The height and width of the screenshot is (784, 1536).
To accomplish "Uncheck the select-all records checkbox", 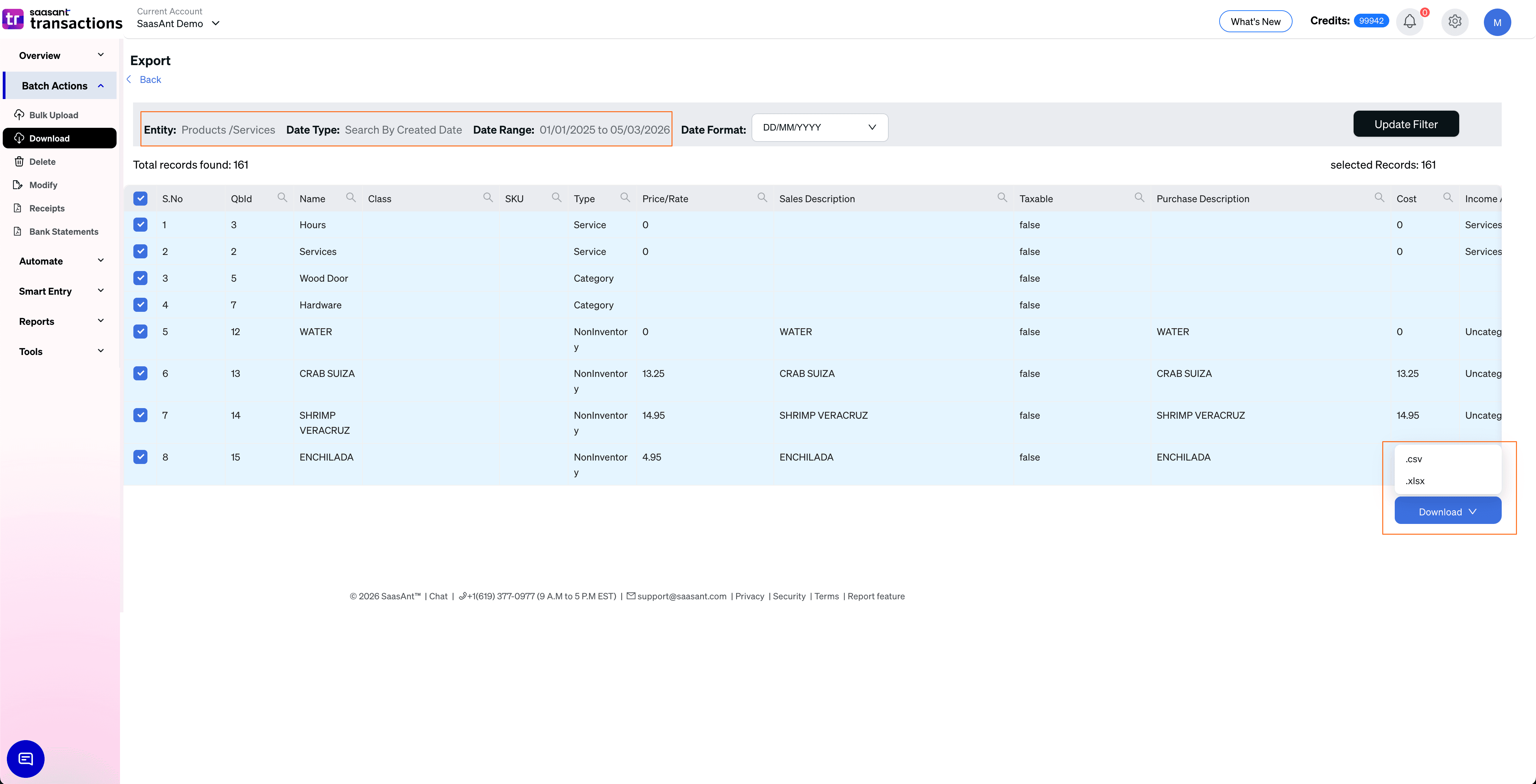I will point(140,198).
